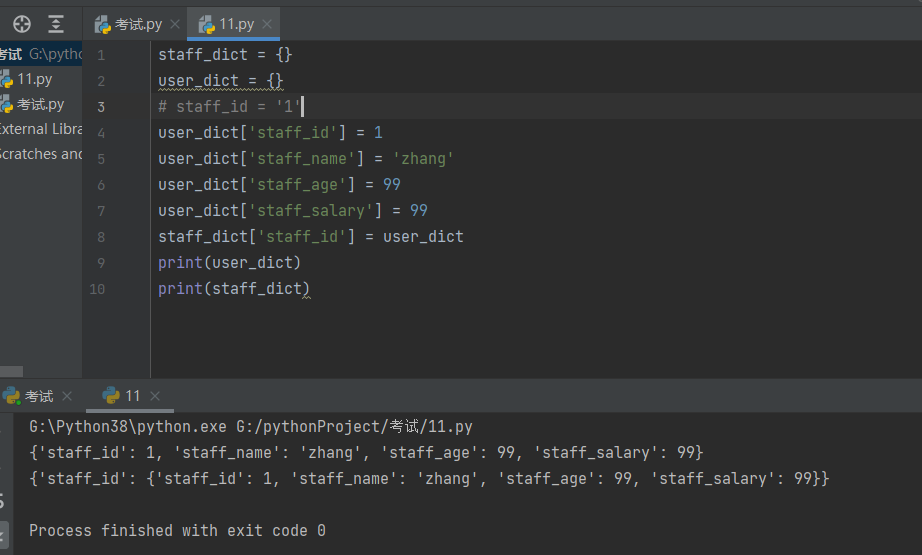Close the 考试 run tab
The height and width of the screenshot is (555, 922).
[x=67, y=396]
